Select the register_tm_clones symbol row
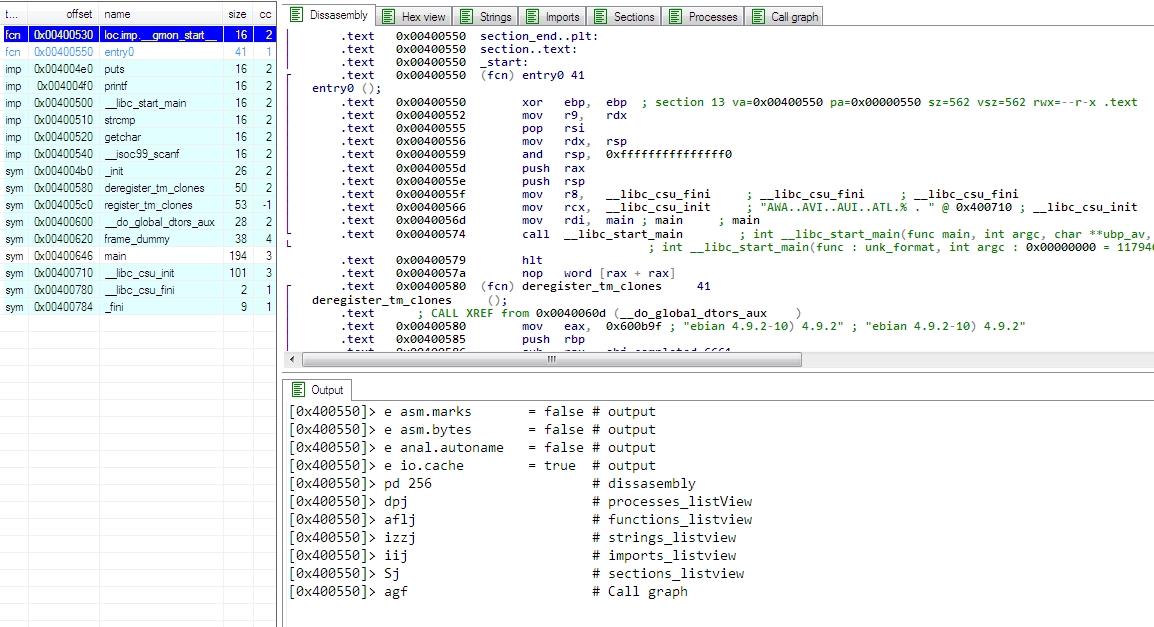1154x627 pixels. 138,205
